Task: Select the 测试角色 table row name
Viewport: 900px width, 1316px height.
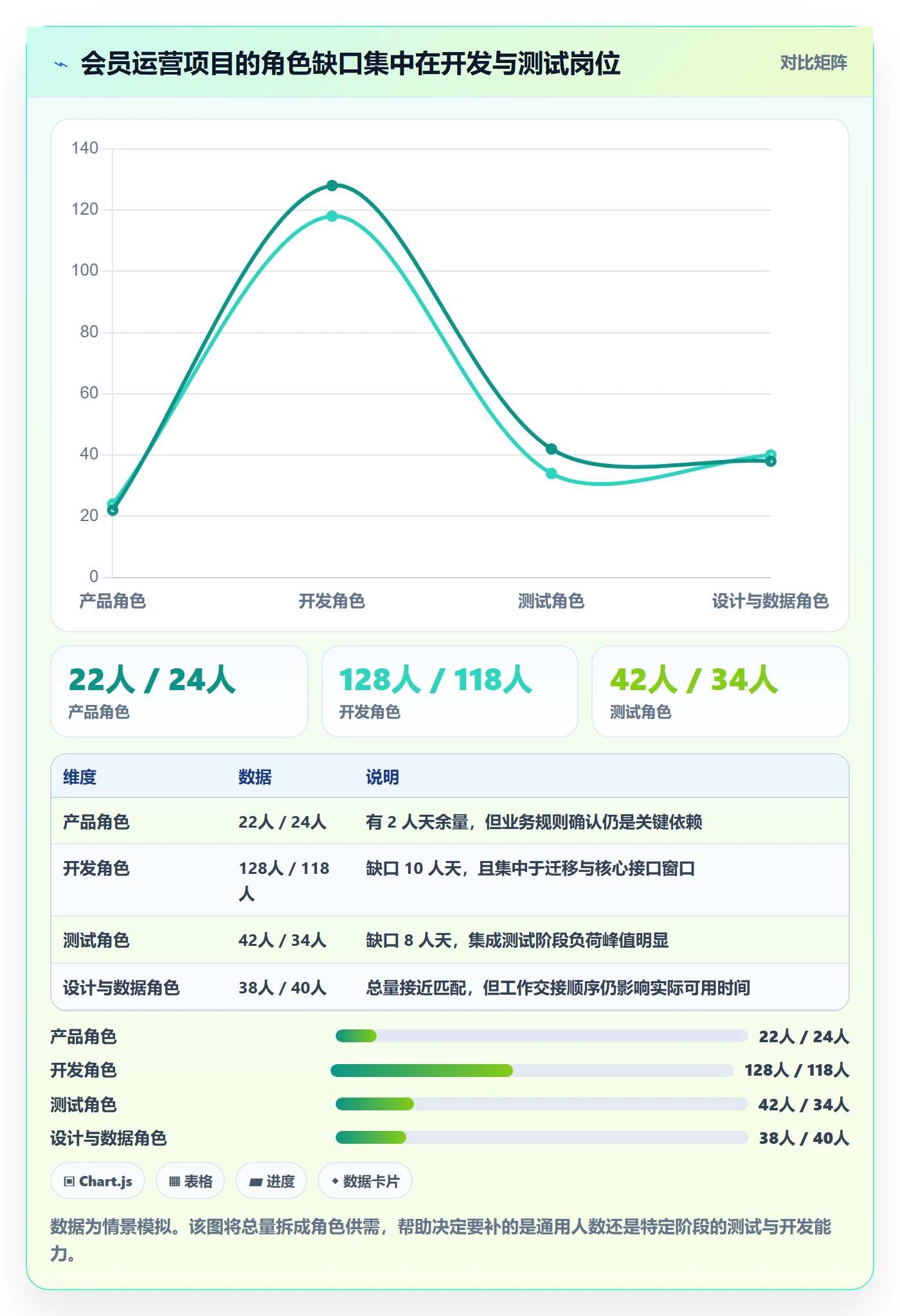Action: [96, 941]
